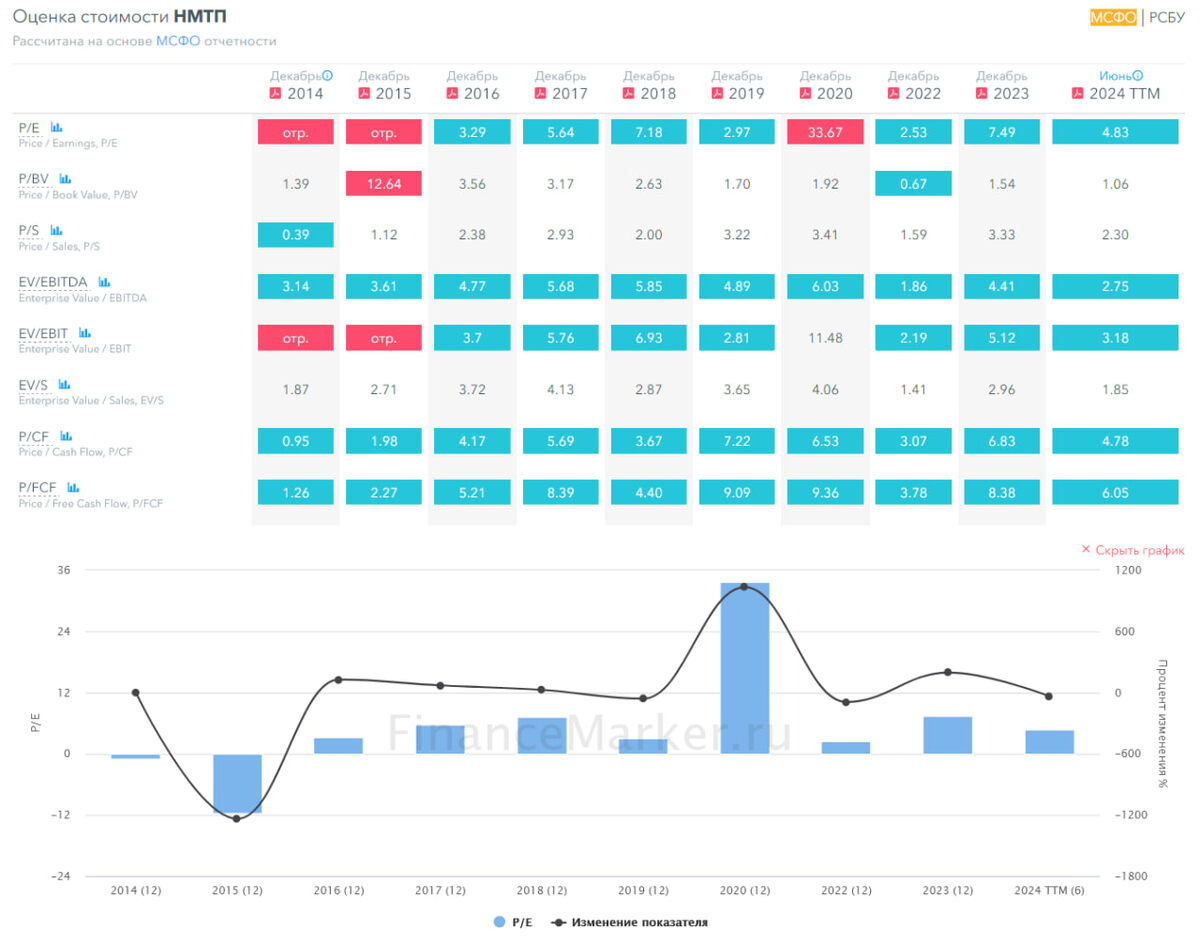
Task: Follow the МСФО link in the subtitle
Action: [178, 41]
